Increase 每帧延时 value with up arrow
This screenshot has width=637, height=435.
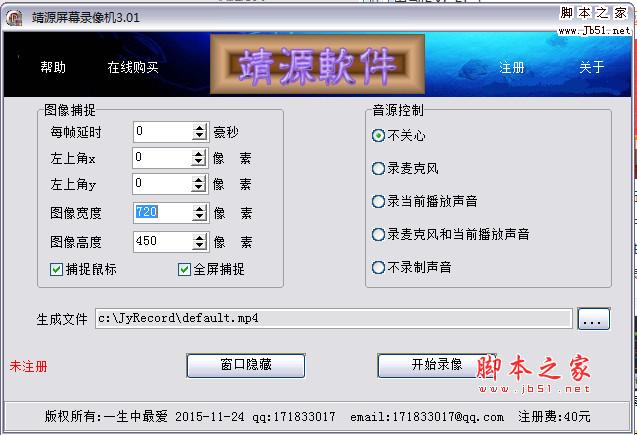[x=199, y=128]
